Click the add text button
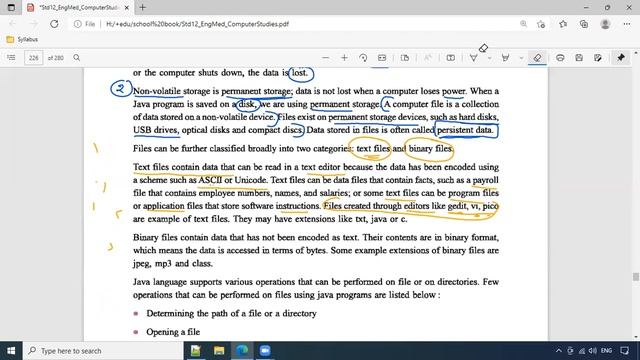The height and width of the screenshot is (360, 640). 451,58
